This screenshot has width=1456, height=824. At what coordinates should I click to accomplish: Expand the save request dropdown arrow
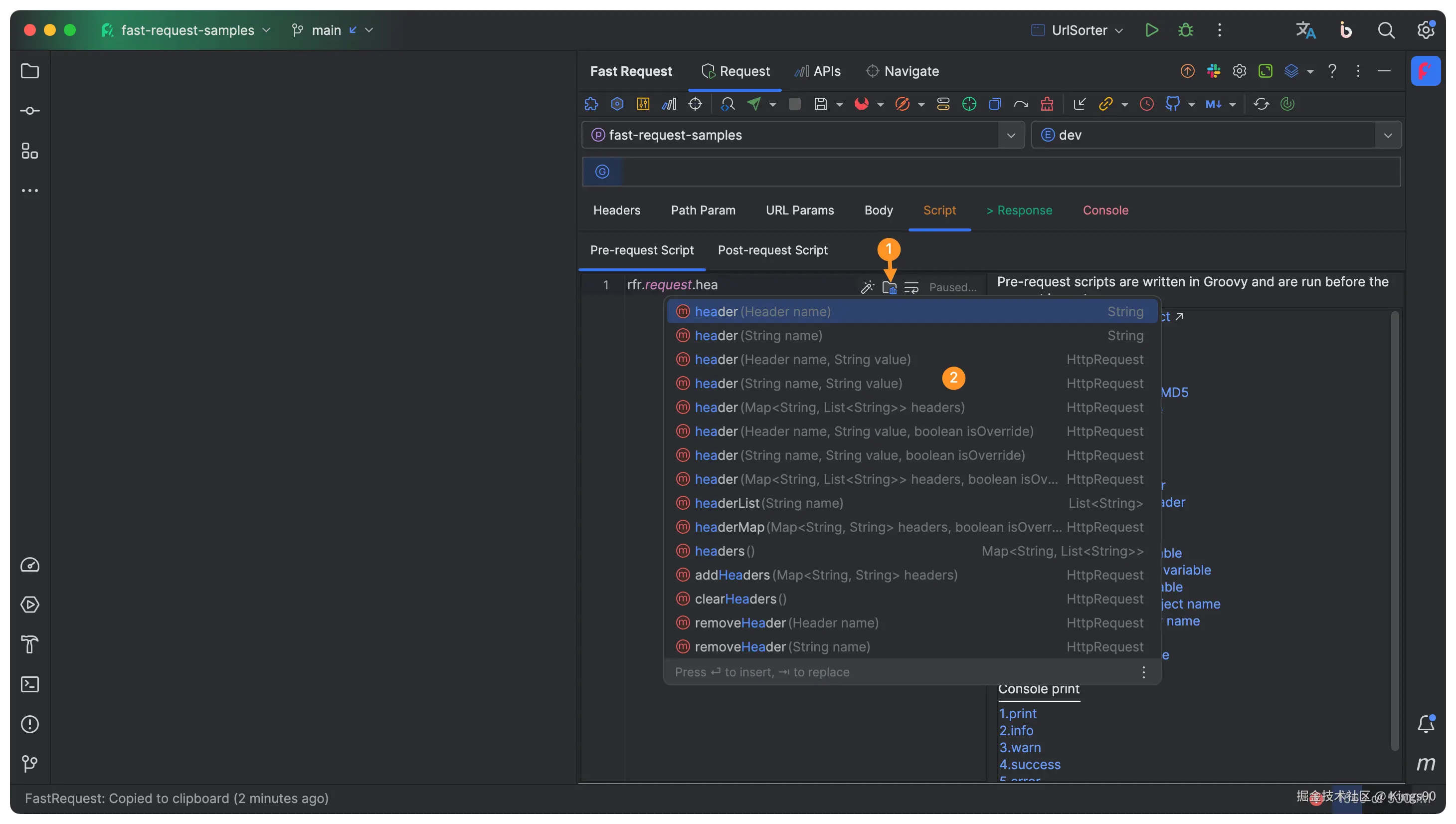[839, 105]
